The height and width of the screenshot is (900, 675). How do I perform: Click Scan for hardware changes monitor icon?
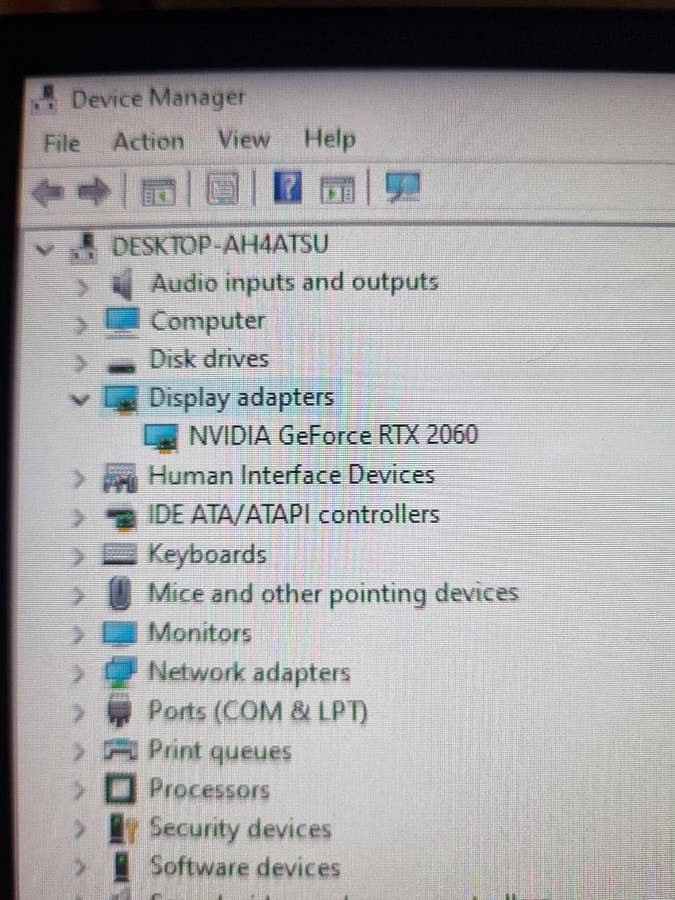coord(402,187)
